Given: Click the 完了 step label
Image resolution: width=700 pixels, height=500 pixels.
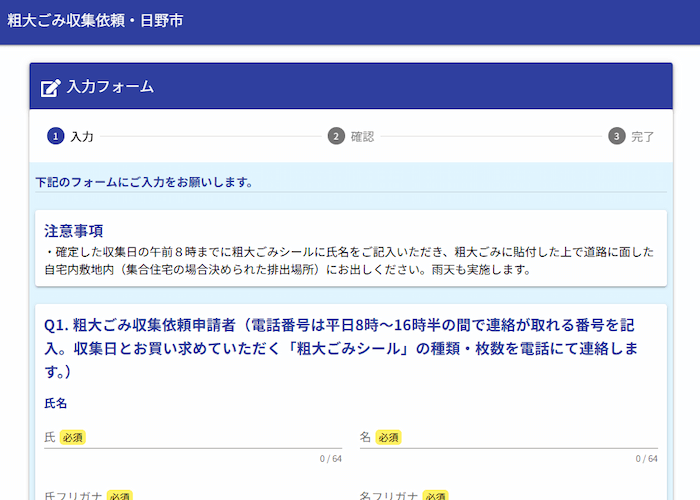Looking at the screenshot, I should click(643, 137).
